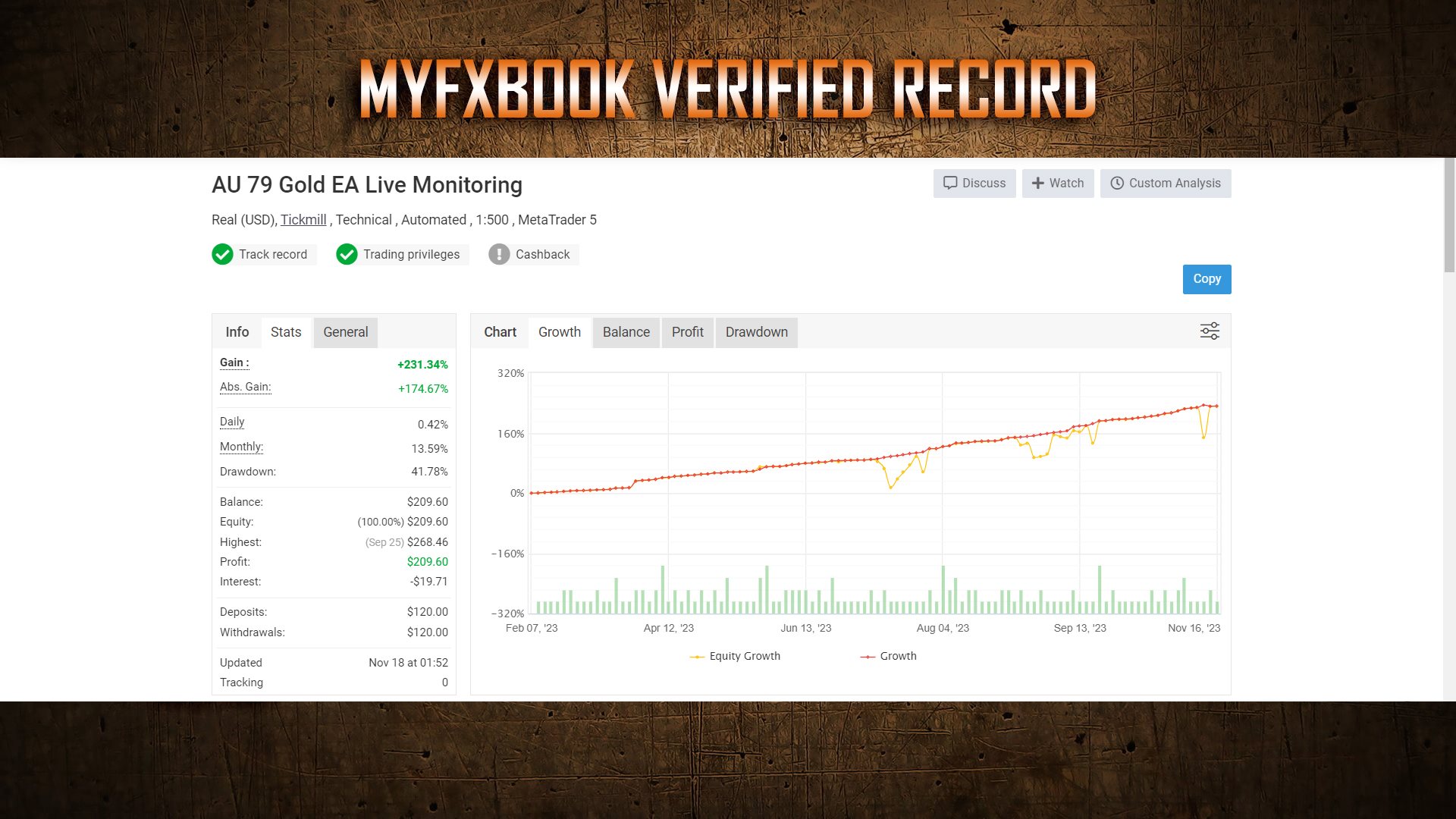Follow the Tickmill broker link
Screen dimensions: 1456x819
(x=303, y=220)
